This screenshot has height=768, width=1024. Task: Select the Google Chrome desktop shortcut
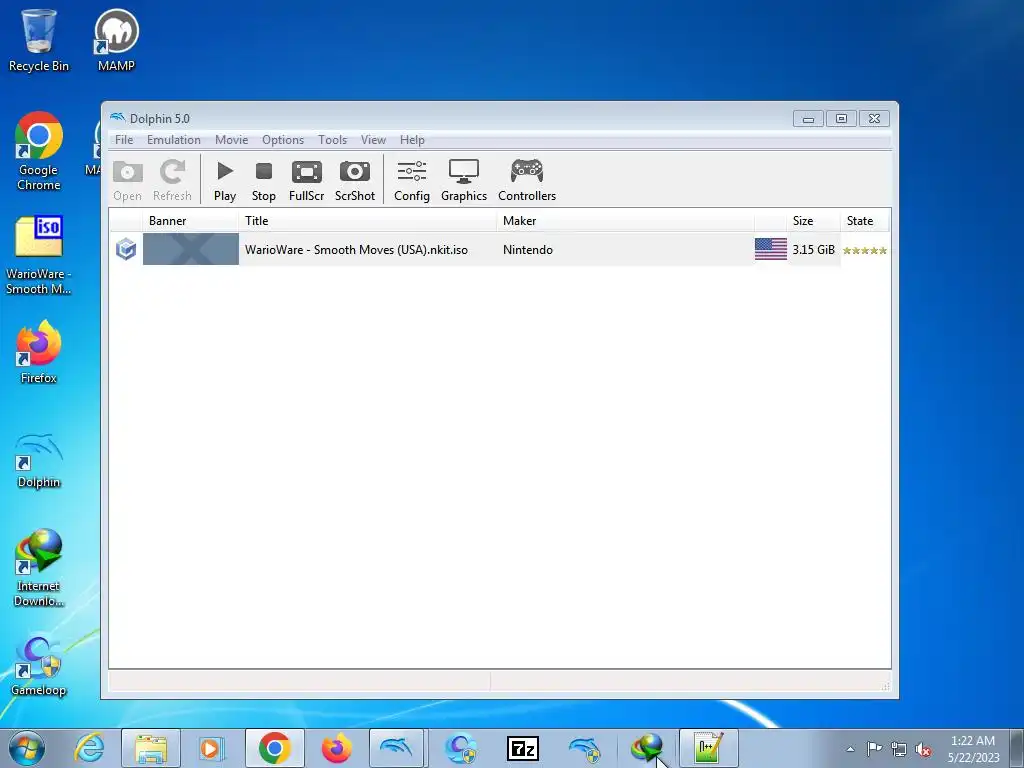39,152
